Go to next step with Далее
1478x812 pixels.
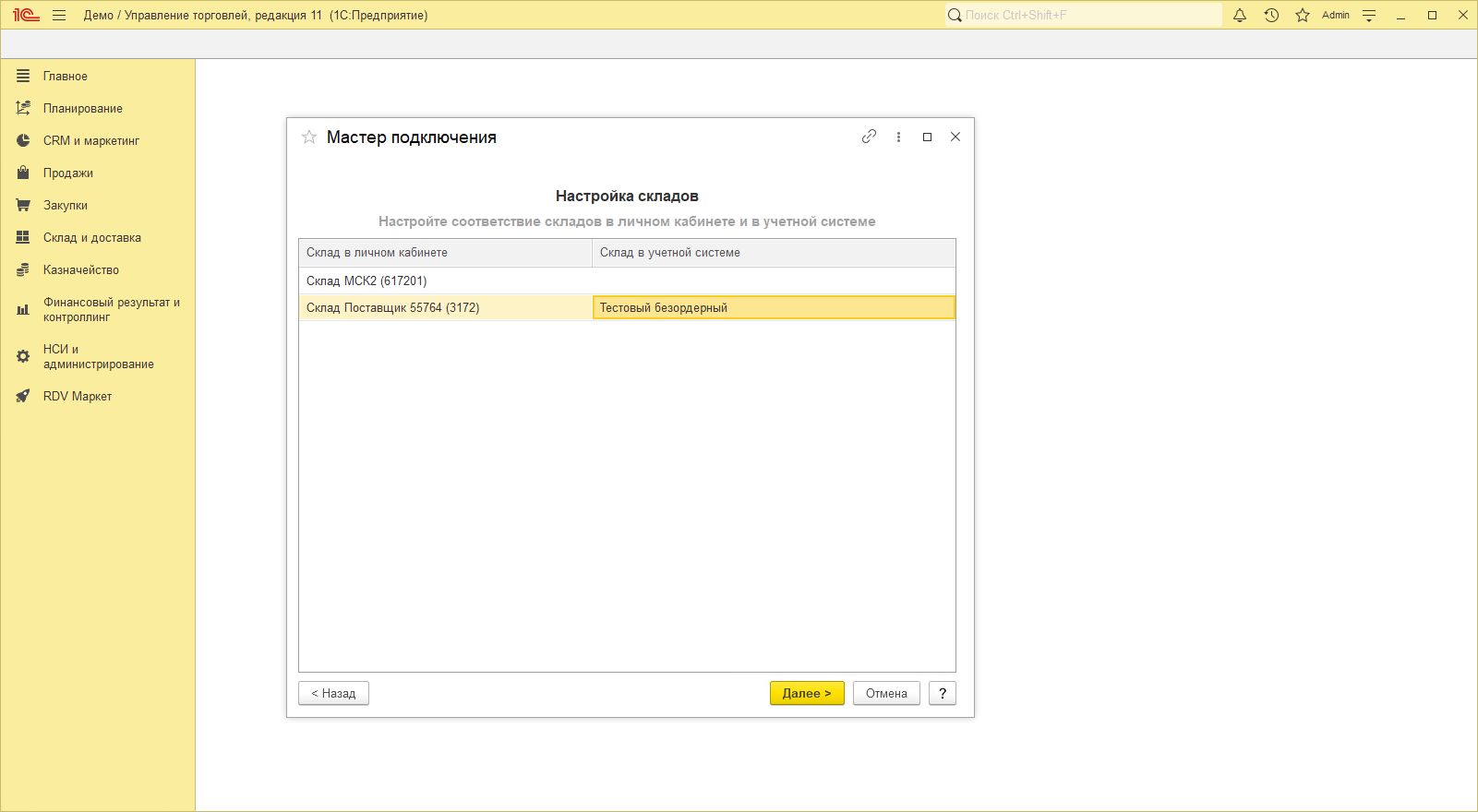[x=807, y=693]
